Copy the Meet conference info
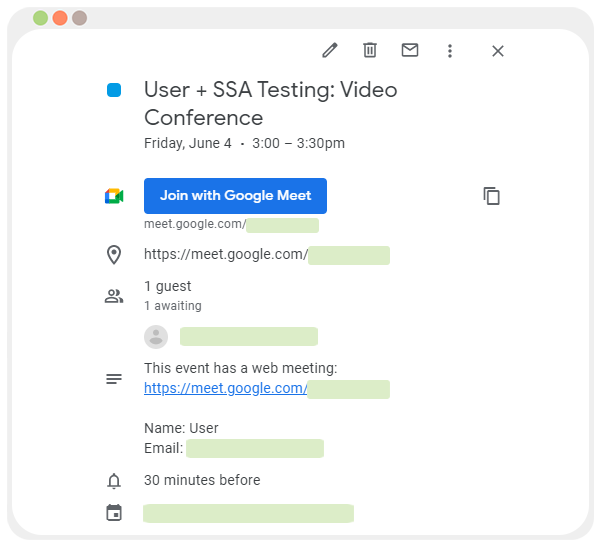 492,196
